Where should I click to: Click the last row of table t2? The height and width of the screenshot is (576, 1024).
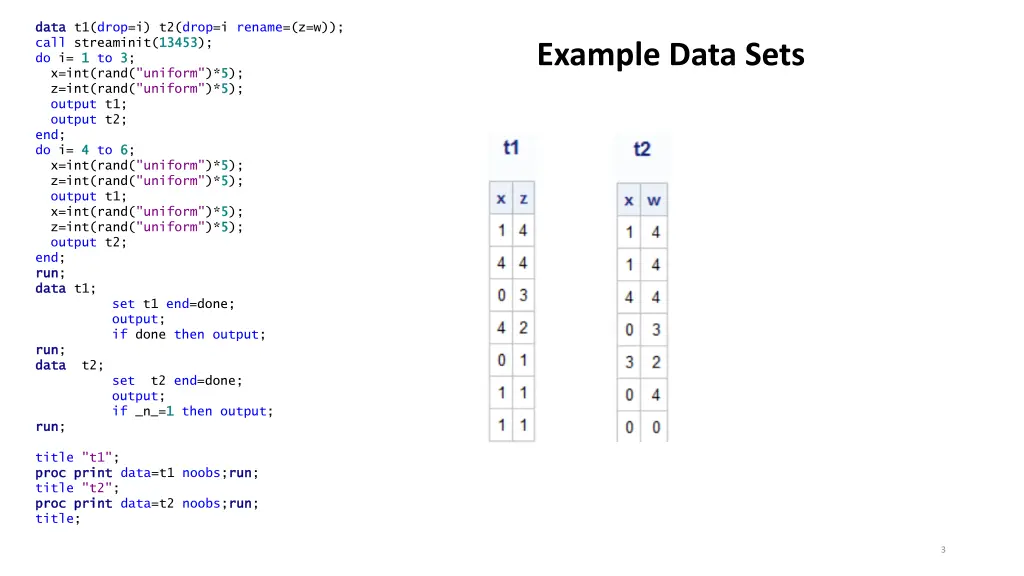643,427
